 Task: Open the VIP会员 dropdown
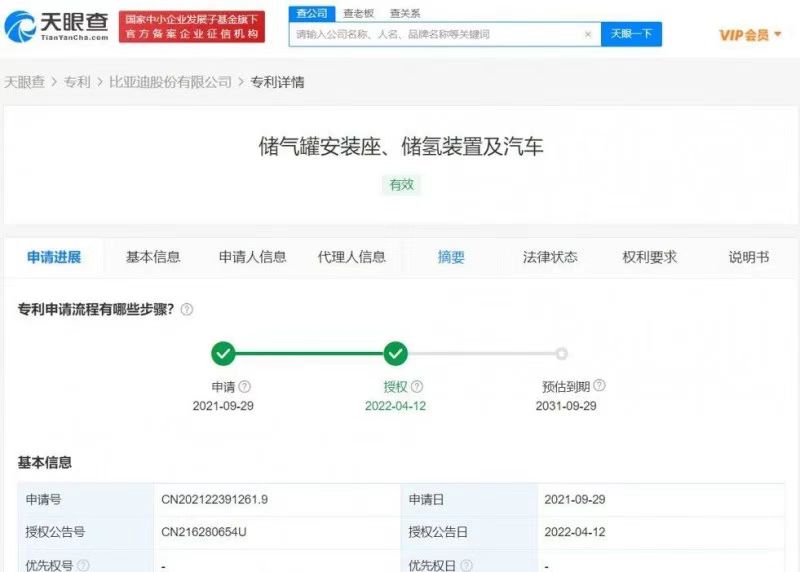[x=750, y=35]
